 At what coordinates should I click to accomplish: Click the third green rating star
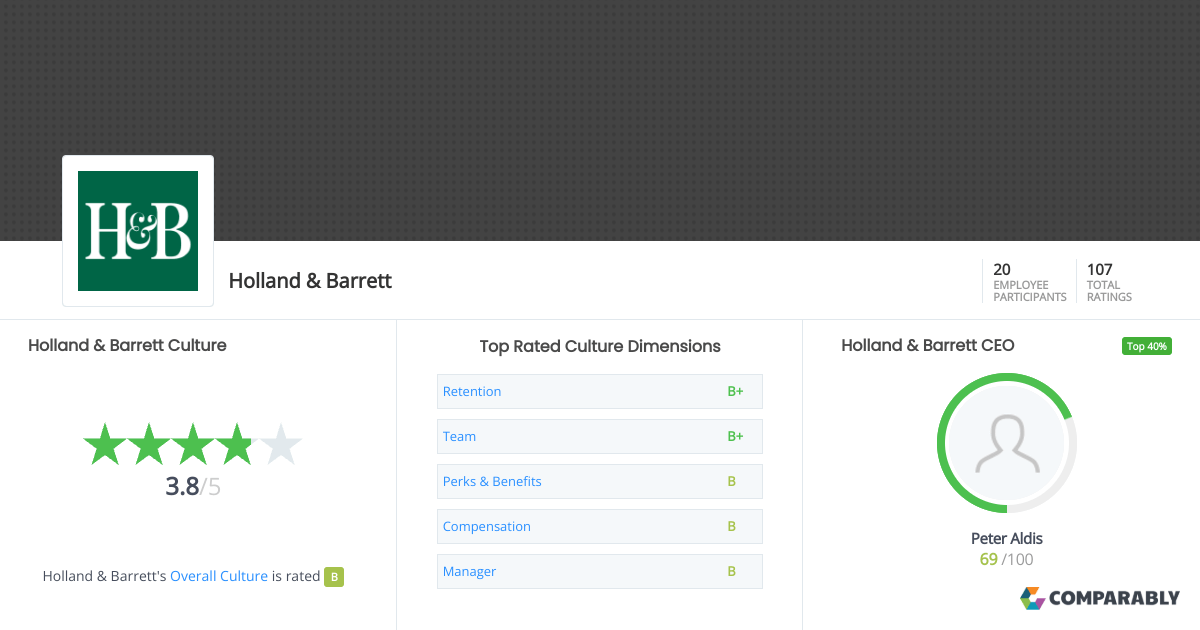[192, 444]
